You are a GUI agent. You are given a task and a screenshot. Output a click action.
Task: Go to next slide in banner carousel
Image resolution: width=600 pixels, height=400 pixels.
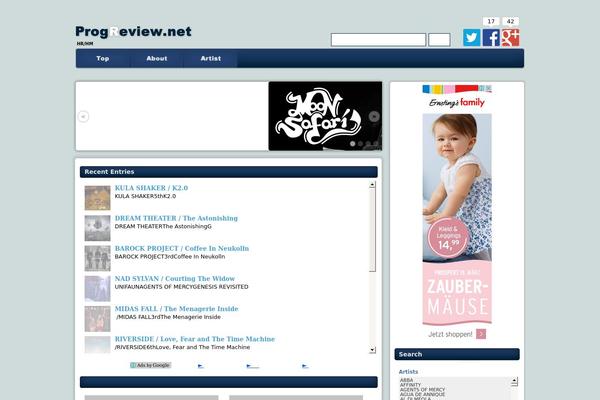374,116
